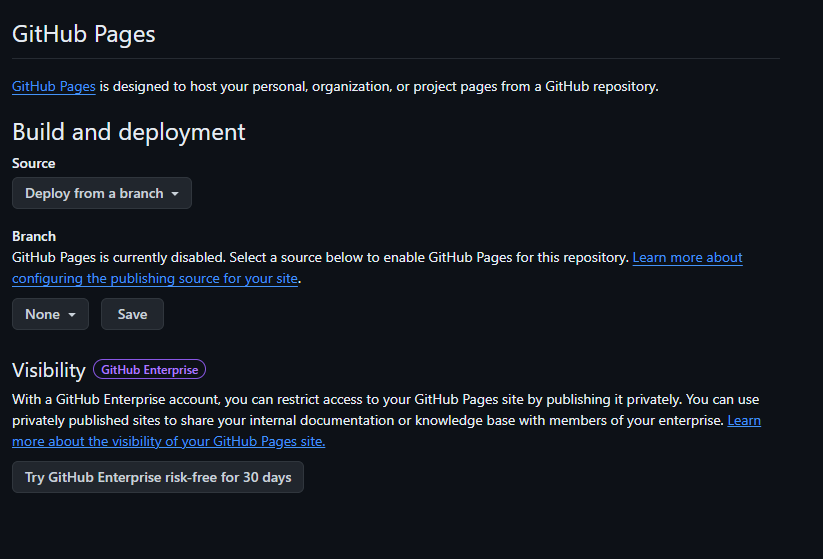Click configuring the publishing source for your site

pyautogui.click(x=155, y=278)
